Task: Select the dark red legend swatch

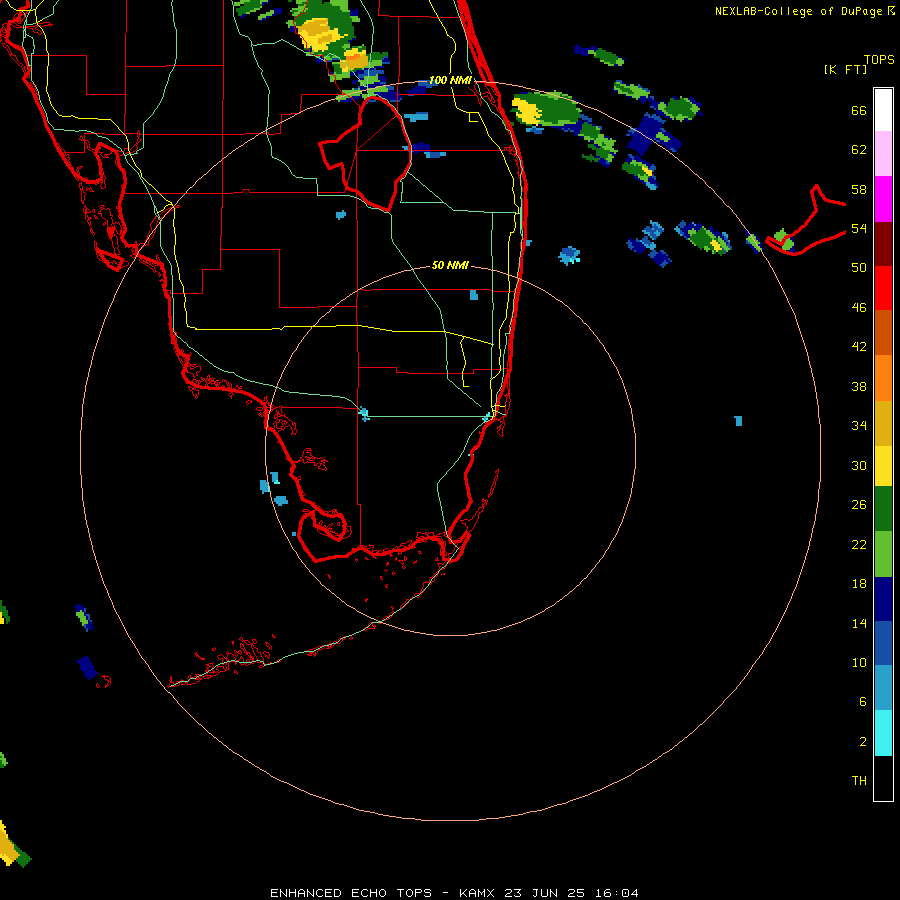Action: [x=883, y=244]
